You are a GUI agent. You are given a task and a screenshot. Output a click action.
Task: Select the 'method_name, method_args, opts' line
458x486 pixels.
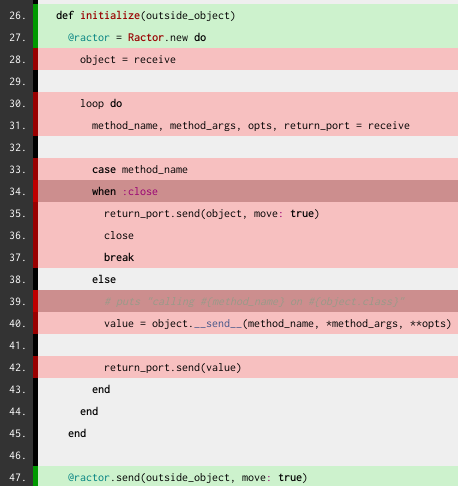pos(248,125)
